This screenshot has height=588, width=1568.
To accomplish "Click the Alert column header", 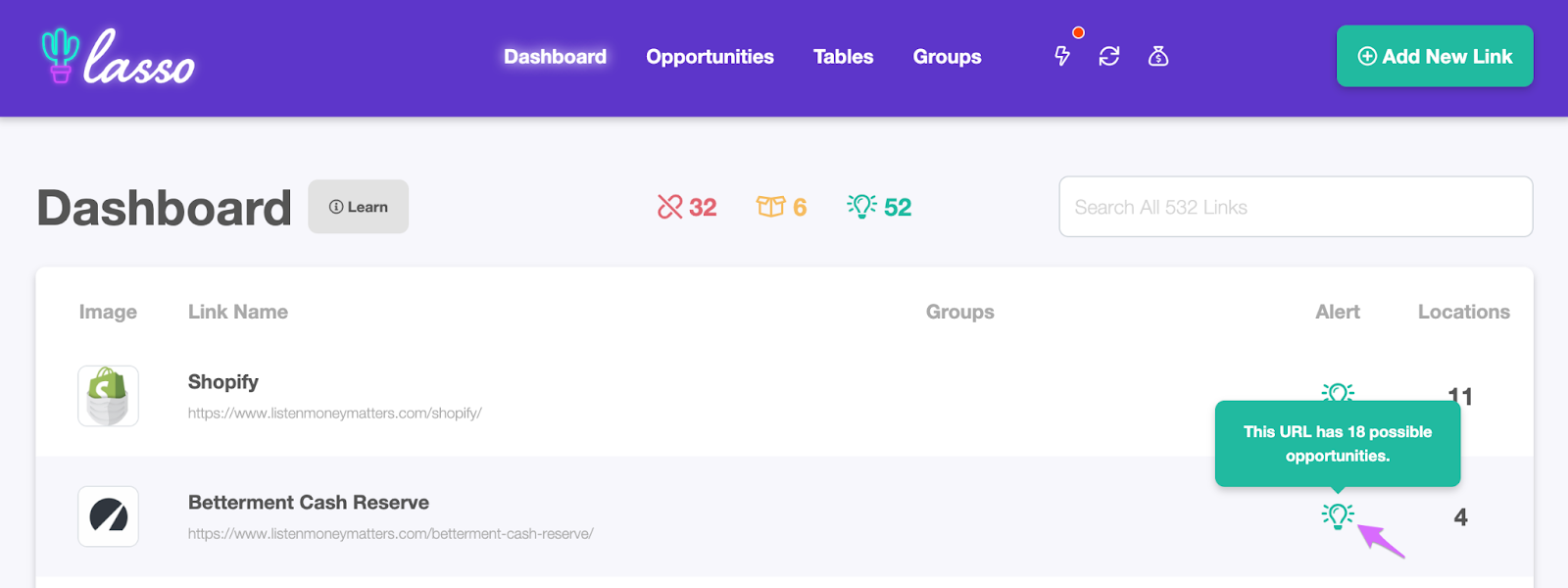I will click(x=1338, y=312).
